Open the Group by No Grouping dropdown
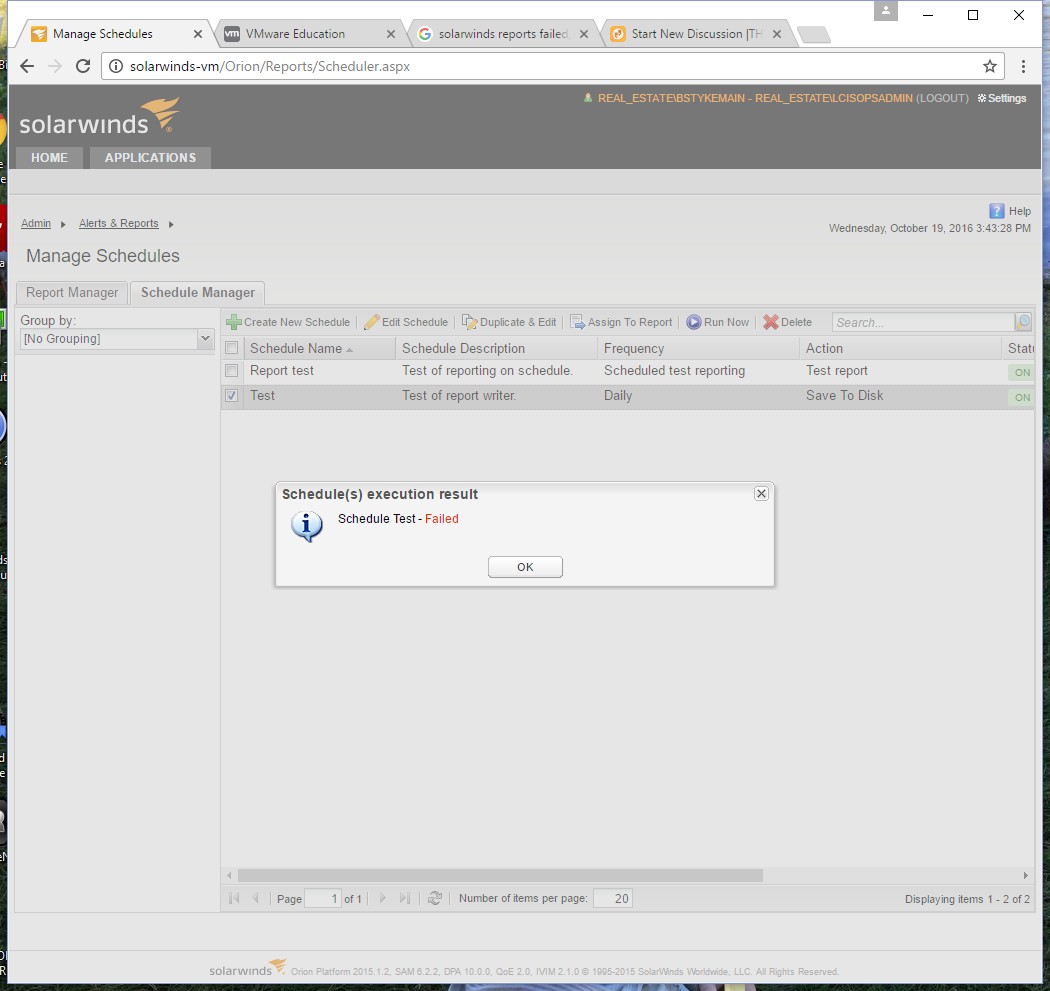This screenshot has width=1050, height=991. pyautogui.click(x=206, y=339)
